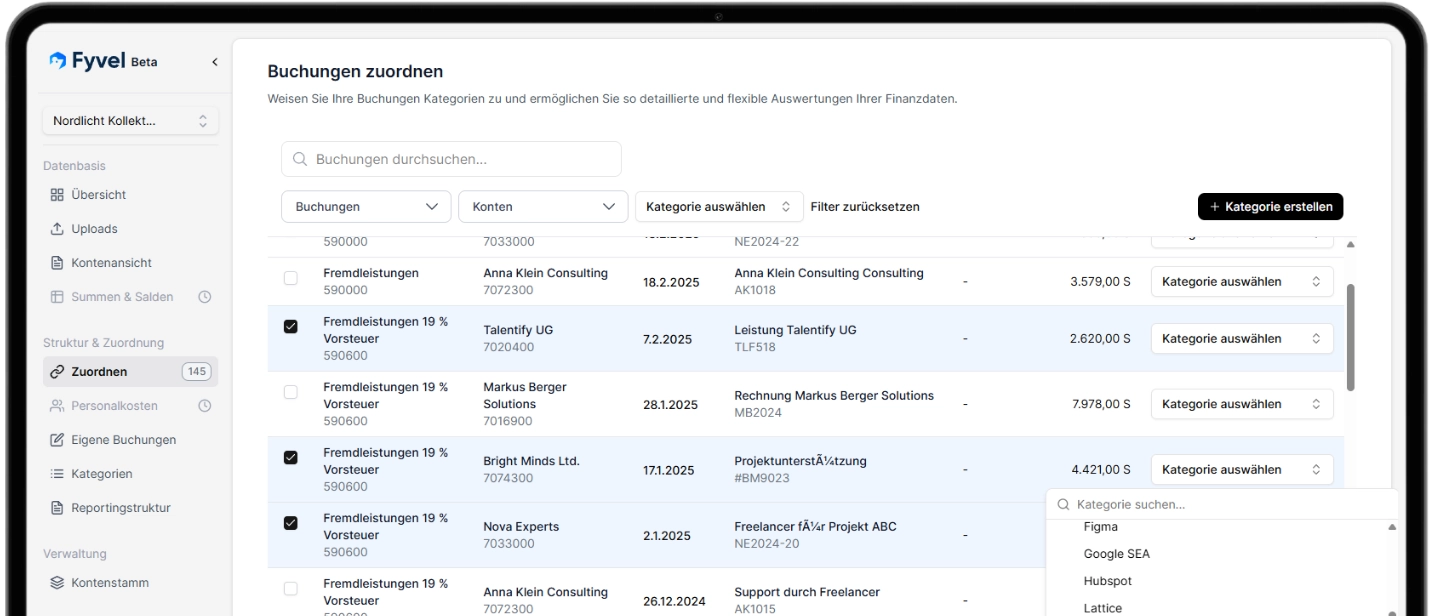Image resolution: width=1434 pixels, height=616 pixels.
Task: Open Kontenstamm in the sidebar
Action: (x=130, y=583)
